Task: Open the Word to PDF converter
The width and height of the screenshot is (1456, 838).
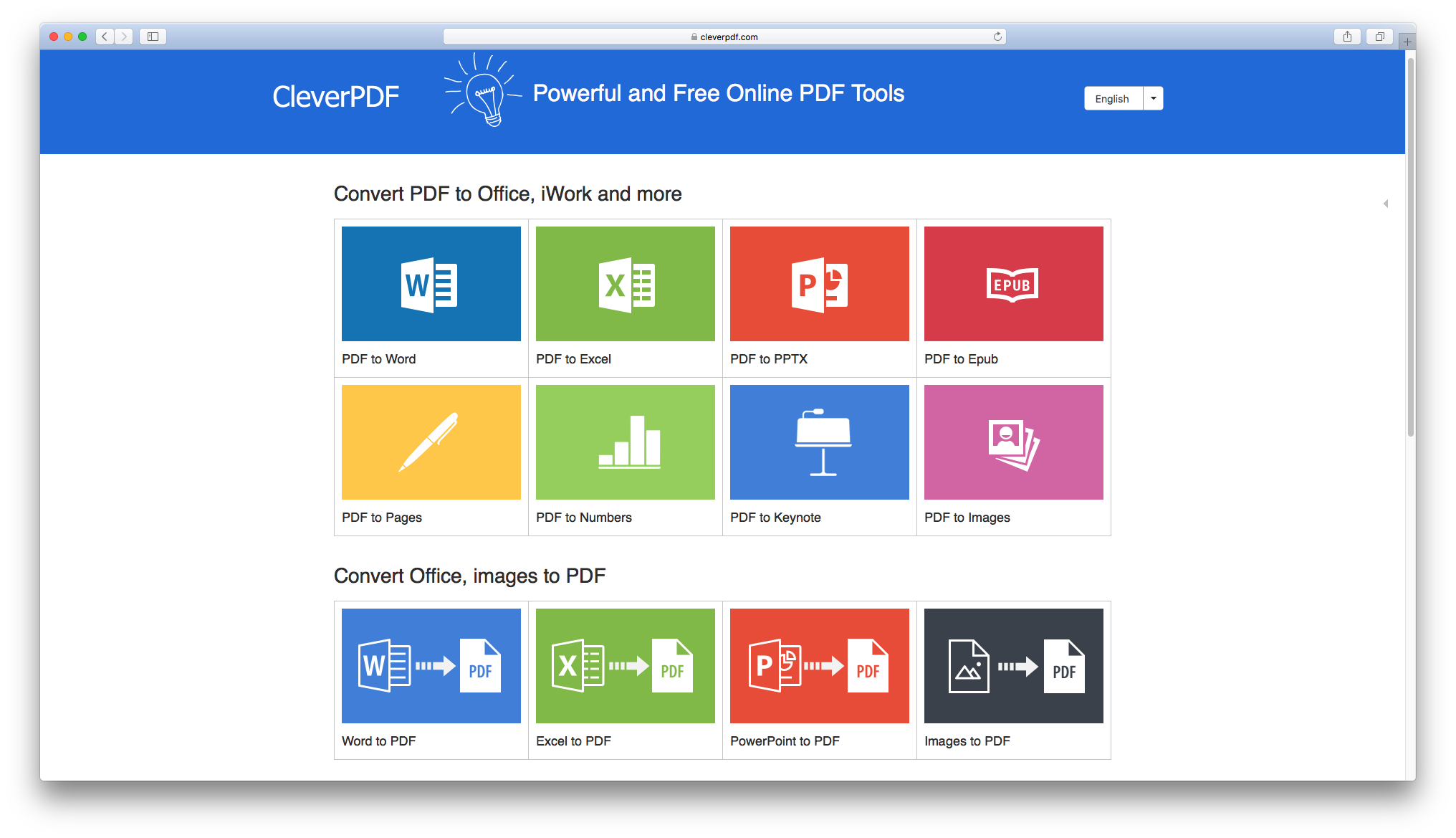Action: point(431,666)
